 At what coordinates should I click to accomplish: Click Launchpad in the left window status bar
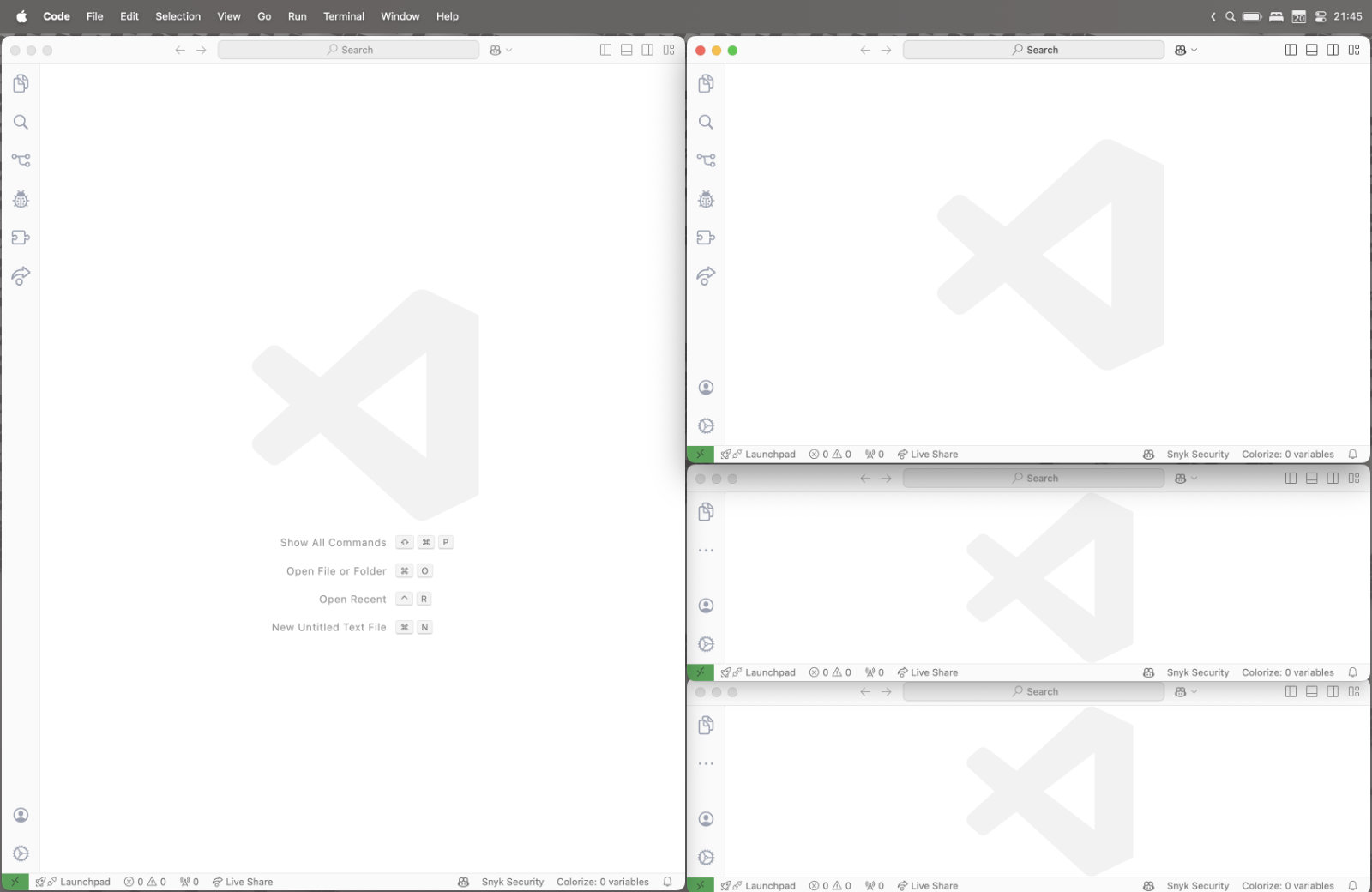pyautogui.click(x=74, y=882)
